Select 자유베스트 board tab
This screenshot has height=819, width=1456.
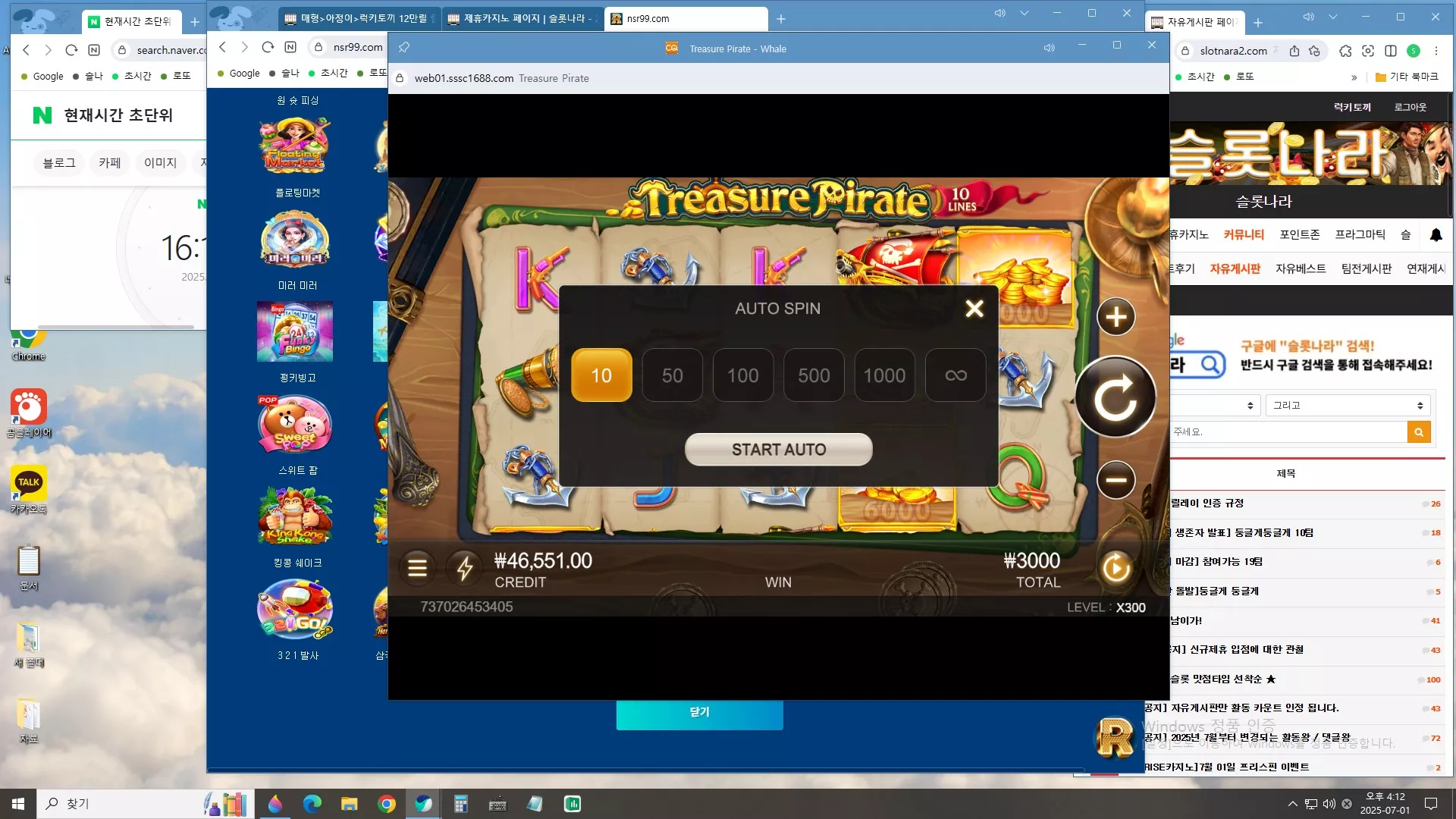click(x=1301, y=268)
